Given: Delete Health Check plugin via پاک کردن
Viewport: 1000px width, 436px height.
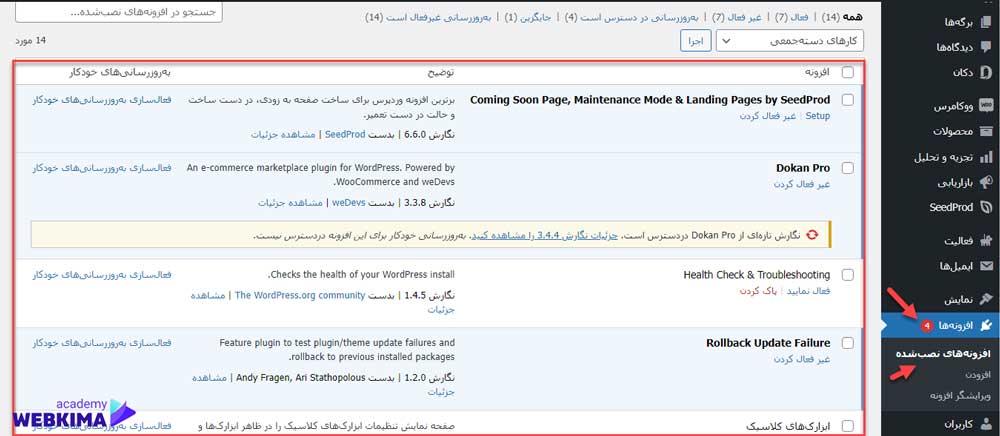Looking at the screenshot, I should click(x=759, y=291).
